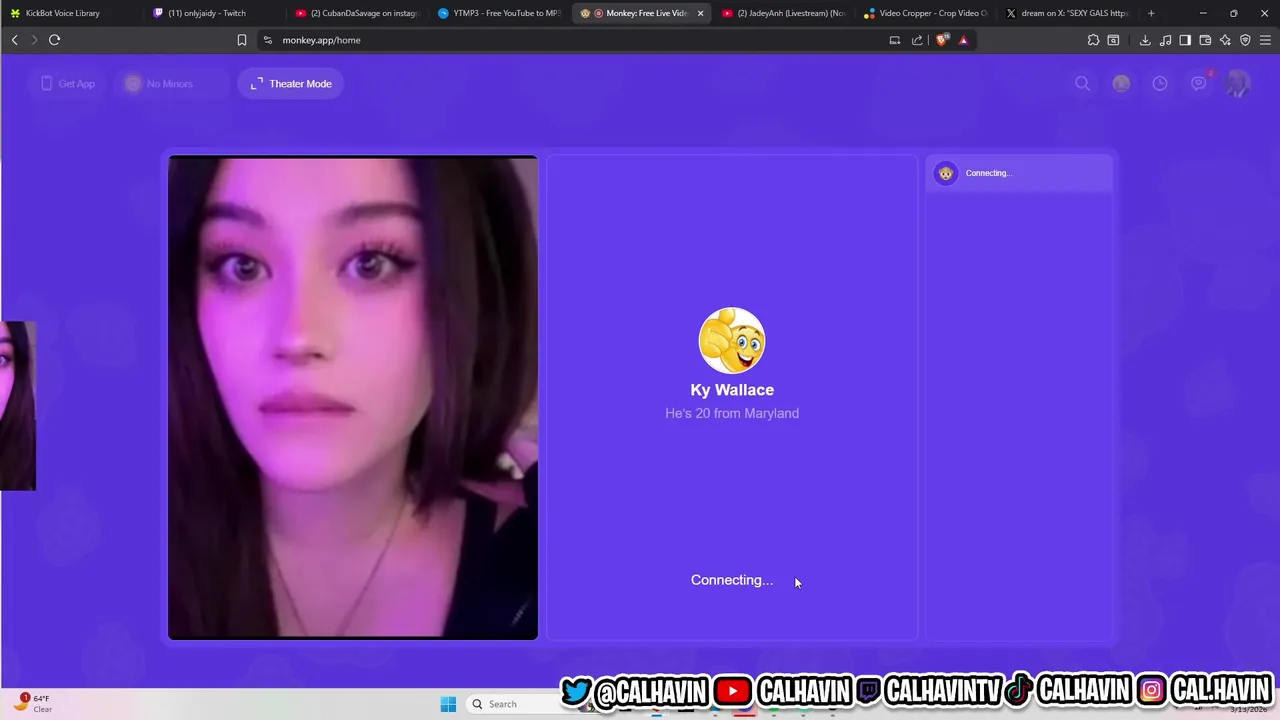Toggle the browser sidebar panel icon
1280x720 pixels.
pyautogui.click(x=1185, y=40)
